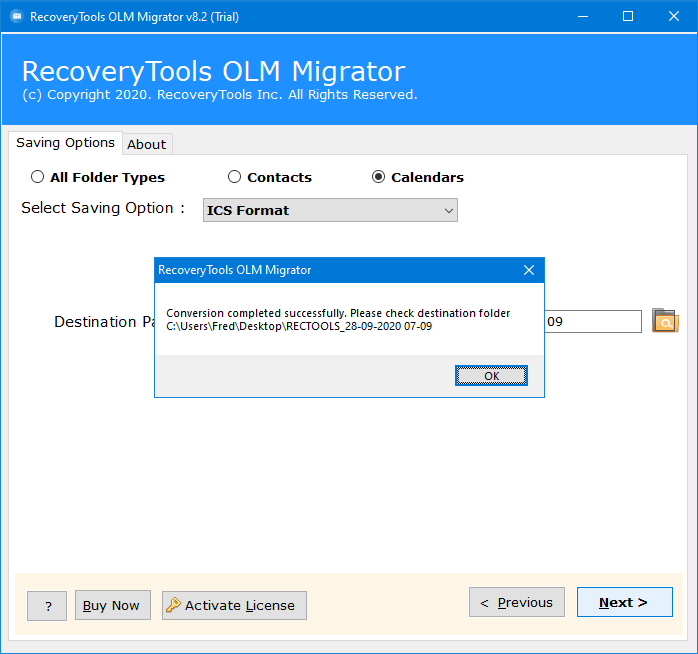Open Activate License with the key icon
This screenshot has width=698, height=654.
(234, 605)
